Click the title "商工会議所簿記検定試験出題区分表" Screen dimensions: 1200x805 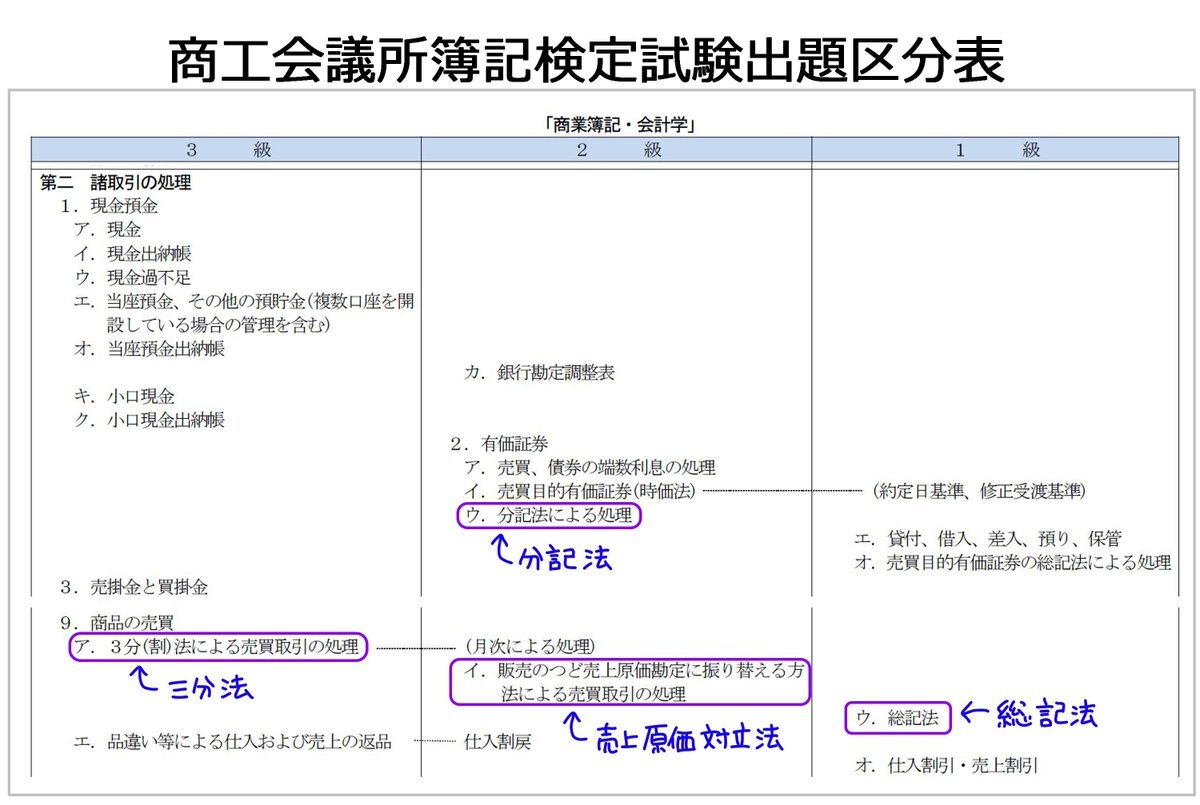(586, 61)
